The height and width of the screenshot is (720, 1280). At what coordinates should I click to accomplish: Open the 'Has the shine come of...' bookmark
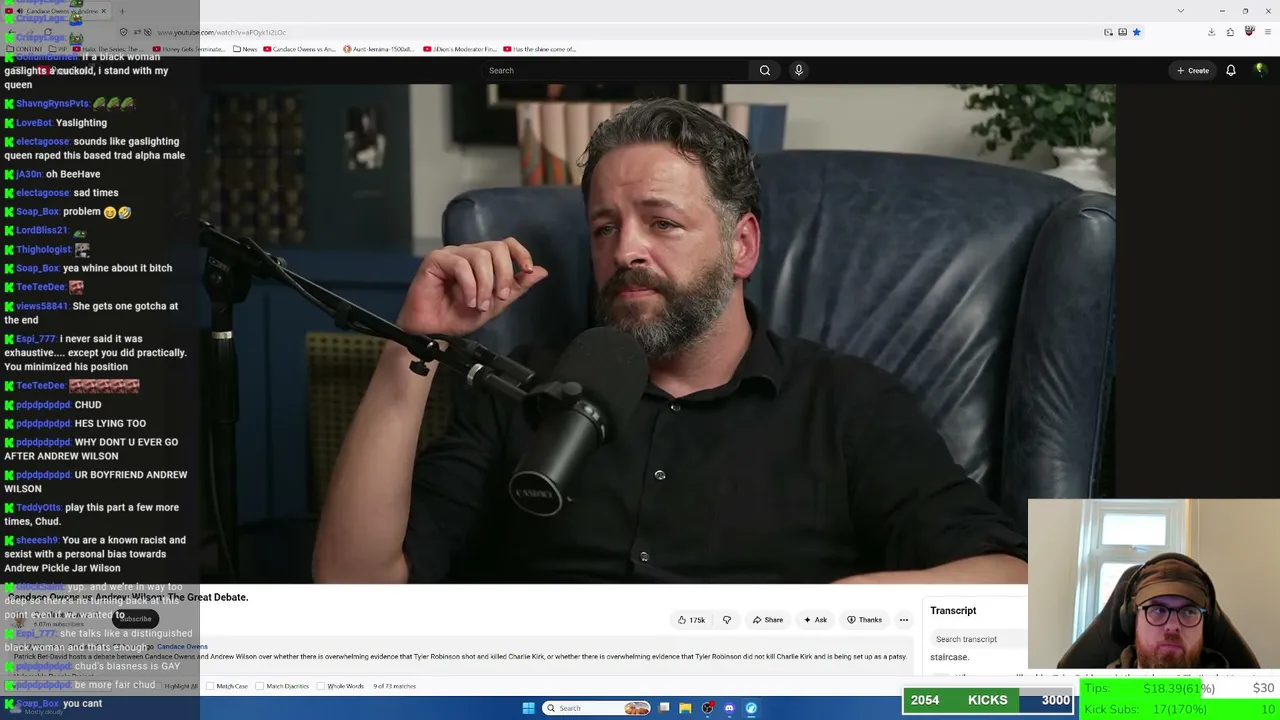pos(540,49)
